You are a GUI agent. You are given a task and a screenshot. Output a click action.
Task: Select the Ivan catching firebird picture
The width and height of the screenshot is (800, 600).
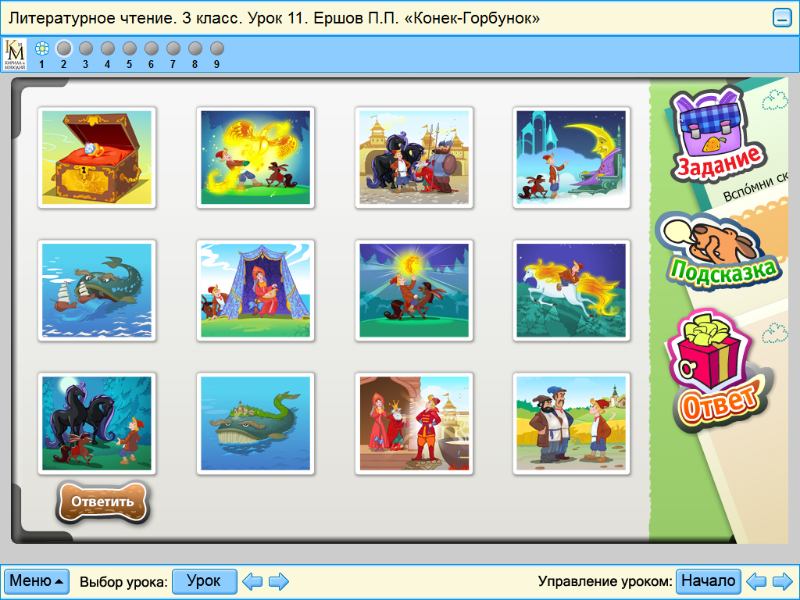click(x=256, y=158)
